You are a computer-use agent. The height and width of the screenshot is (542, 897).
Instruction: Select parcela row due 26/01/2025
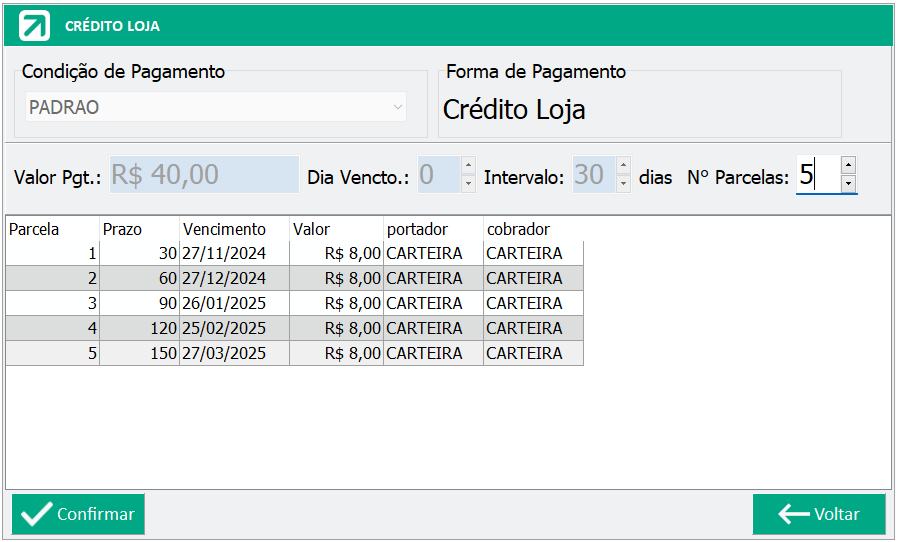(295, 303)
